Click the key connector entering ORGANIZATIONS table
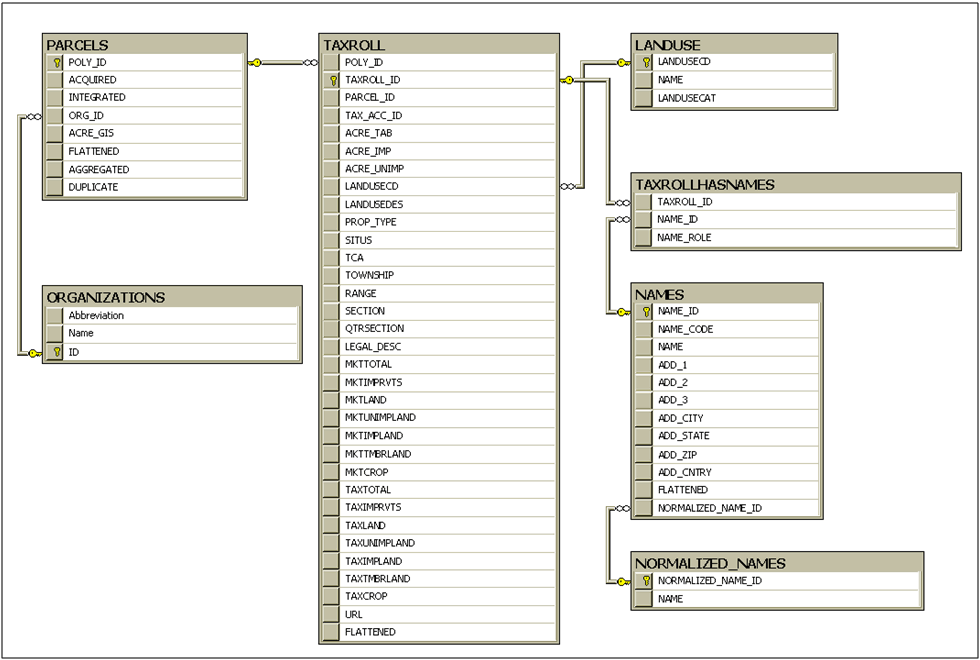Screen dimensions: 980x660 click(35, 354)
